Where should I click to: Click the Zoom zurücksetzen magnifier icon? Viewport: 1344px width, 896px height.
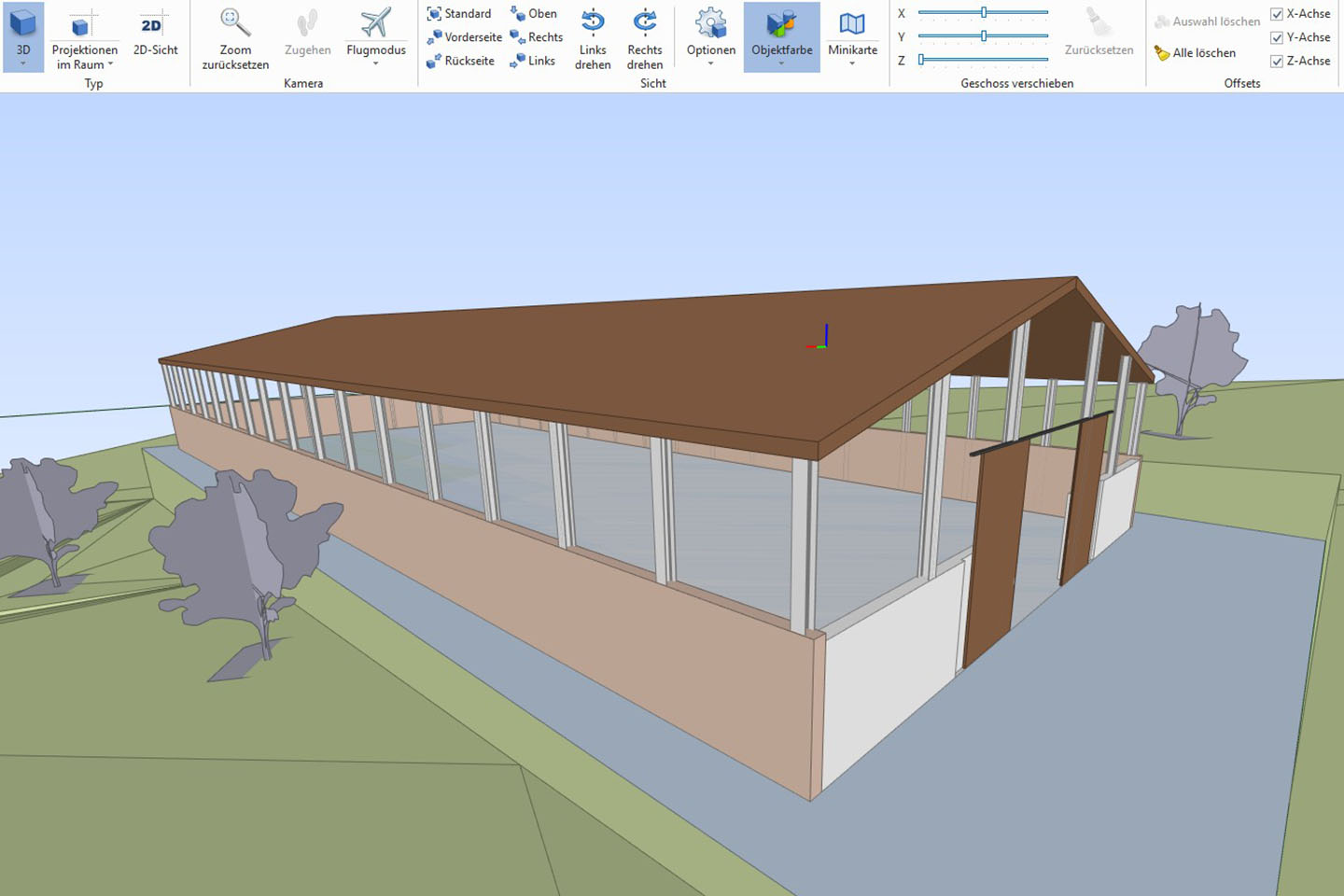click(x=234, y=21)
